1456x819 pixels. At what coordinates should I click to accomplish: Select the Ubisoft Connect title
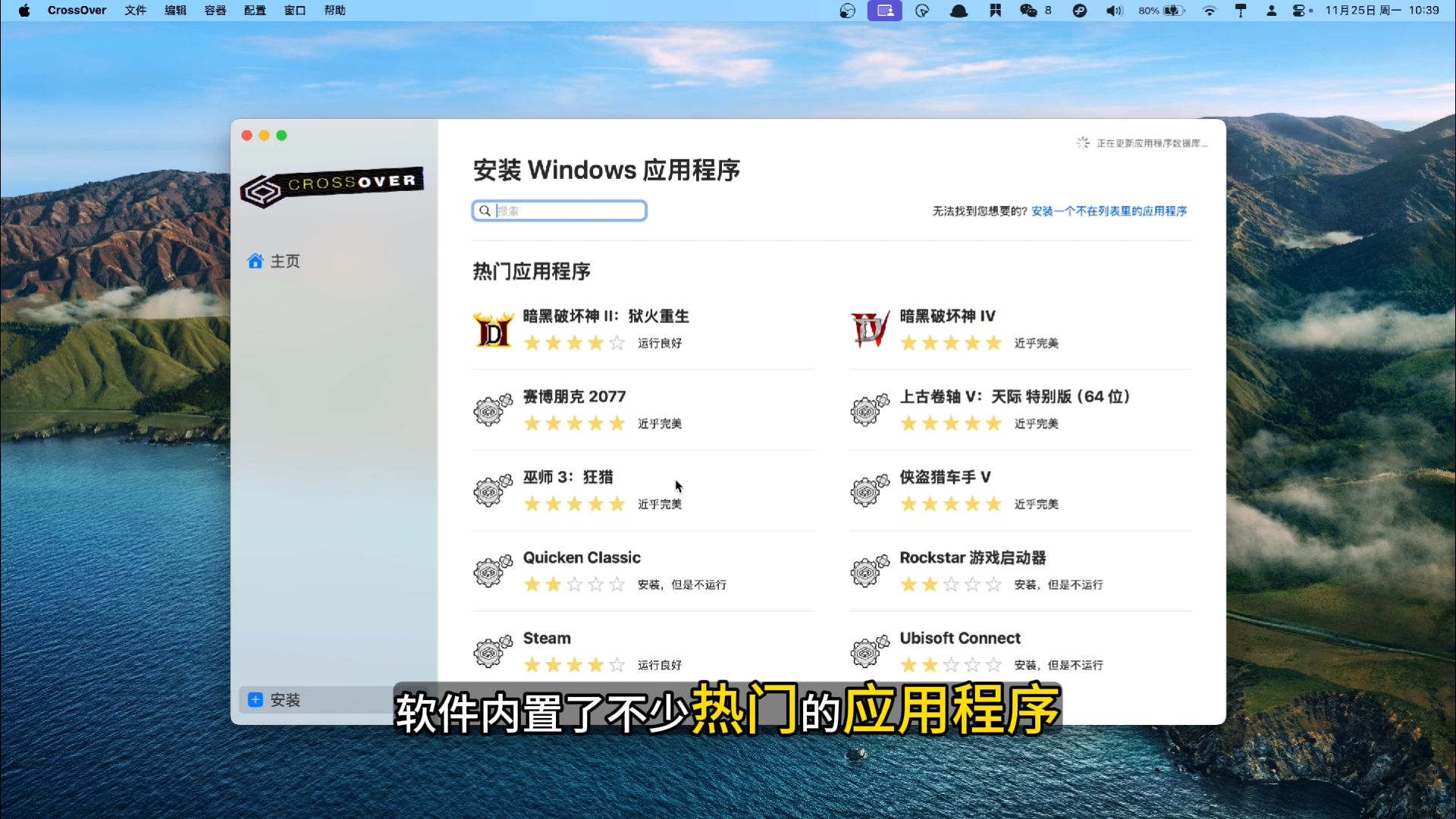click(x=960, y=638)
